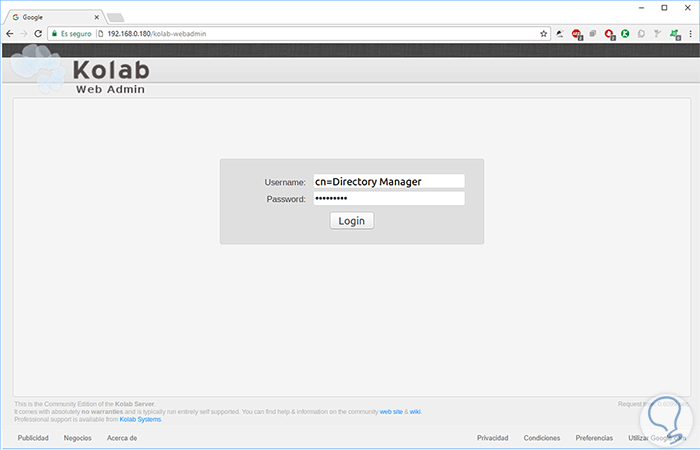This screenshot has width=700, height=450.
Task: Open the wiki link in footer
Action: tap(415, 412)
